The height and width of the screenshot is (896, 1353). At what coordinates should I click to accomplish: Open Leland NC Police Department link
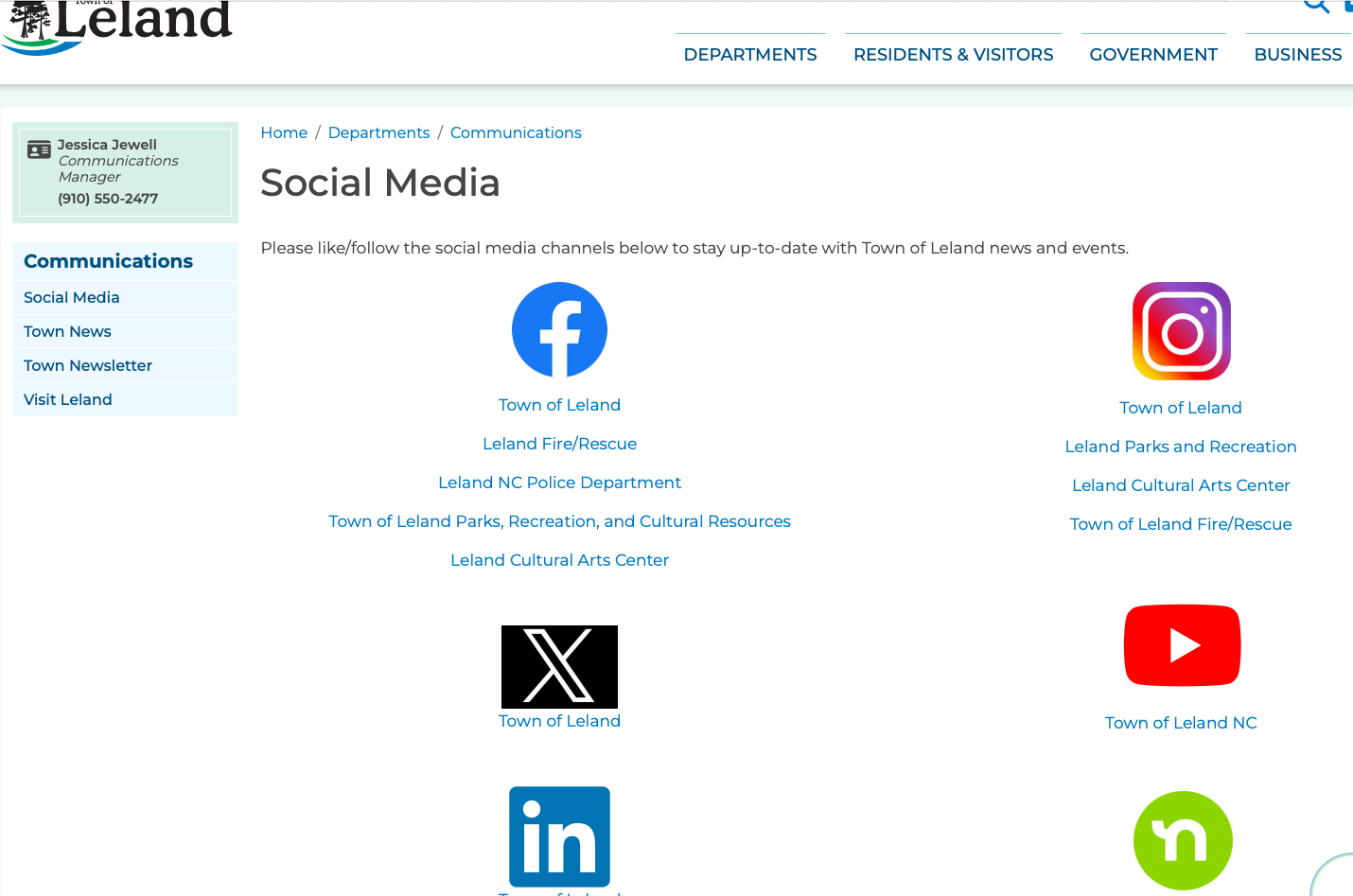(x=559, y=483)
